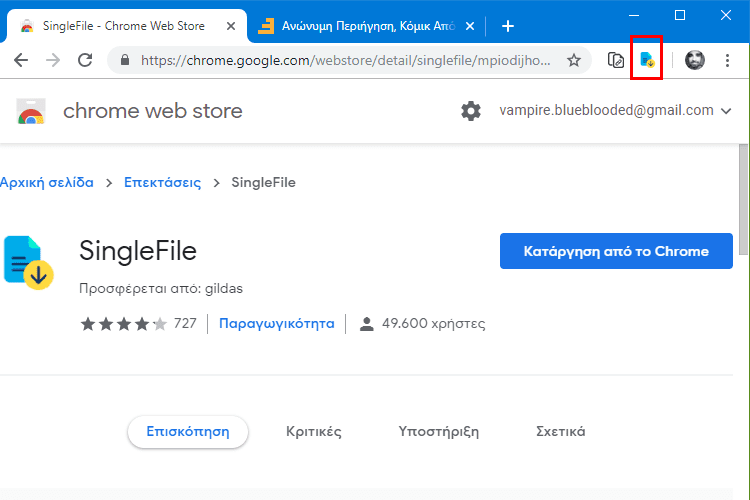Open the Chrome three-dot menu
Viewport: 750px width, 500px height.
coord(727,60)
